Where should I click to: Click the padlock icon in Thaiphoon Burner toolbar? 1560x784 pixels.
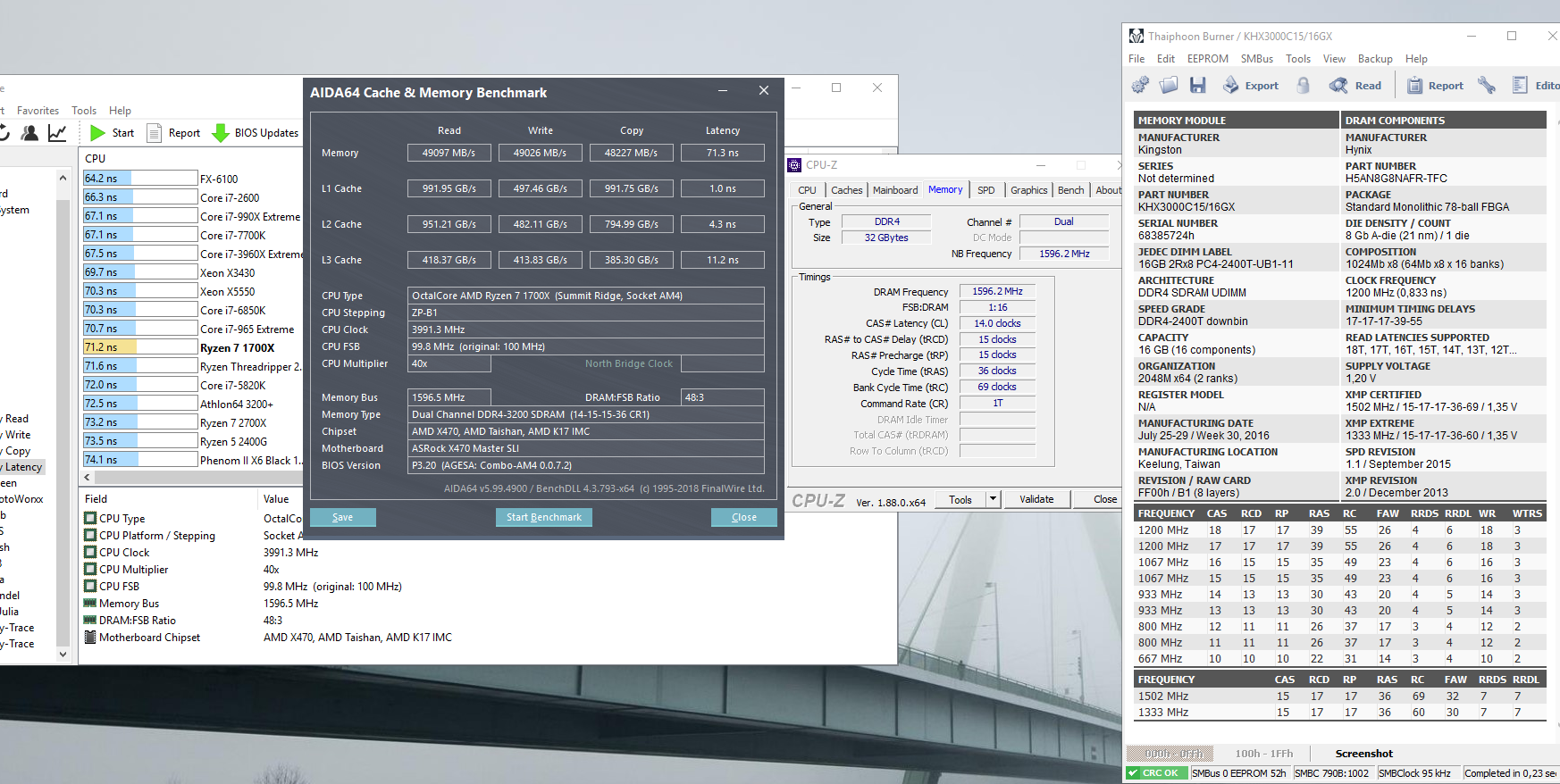pyautogui.click(x=1304, y=85)
